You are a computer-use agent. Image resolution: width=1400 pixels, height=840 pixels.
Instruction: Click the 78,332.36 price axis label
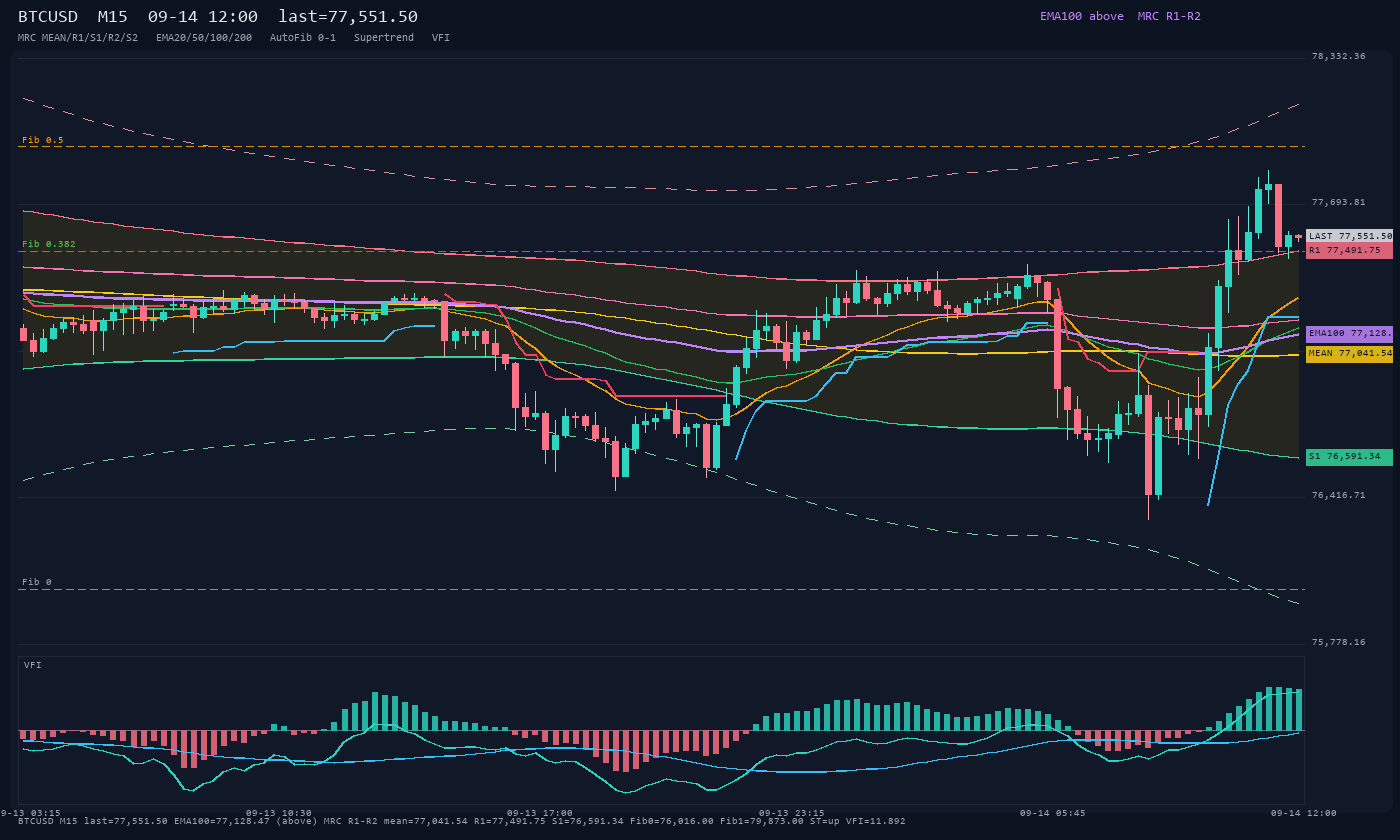coord(1338,56)
